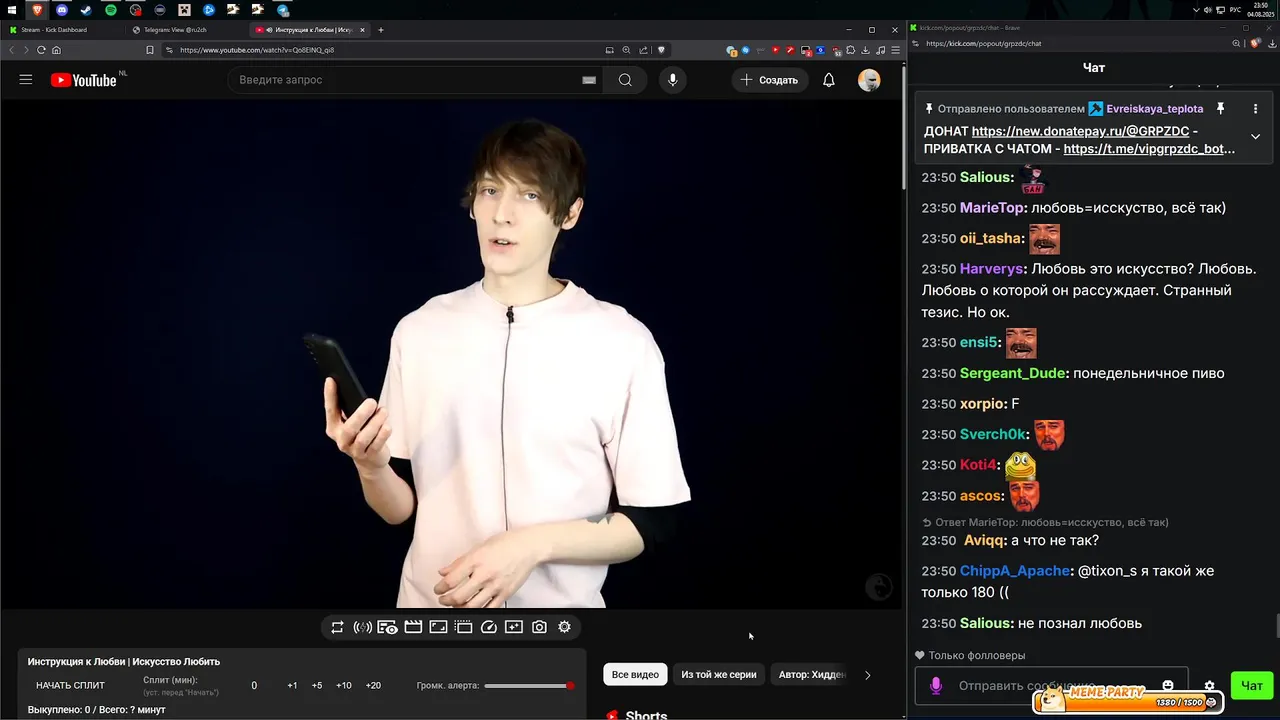Screen dimensions: 1280x720
Task: Open a new browser tab with plus button
Action: click(381, 30)
